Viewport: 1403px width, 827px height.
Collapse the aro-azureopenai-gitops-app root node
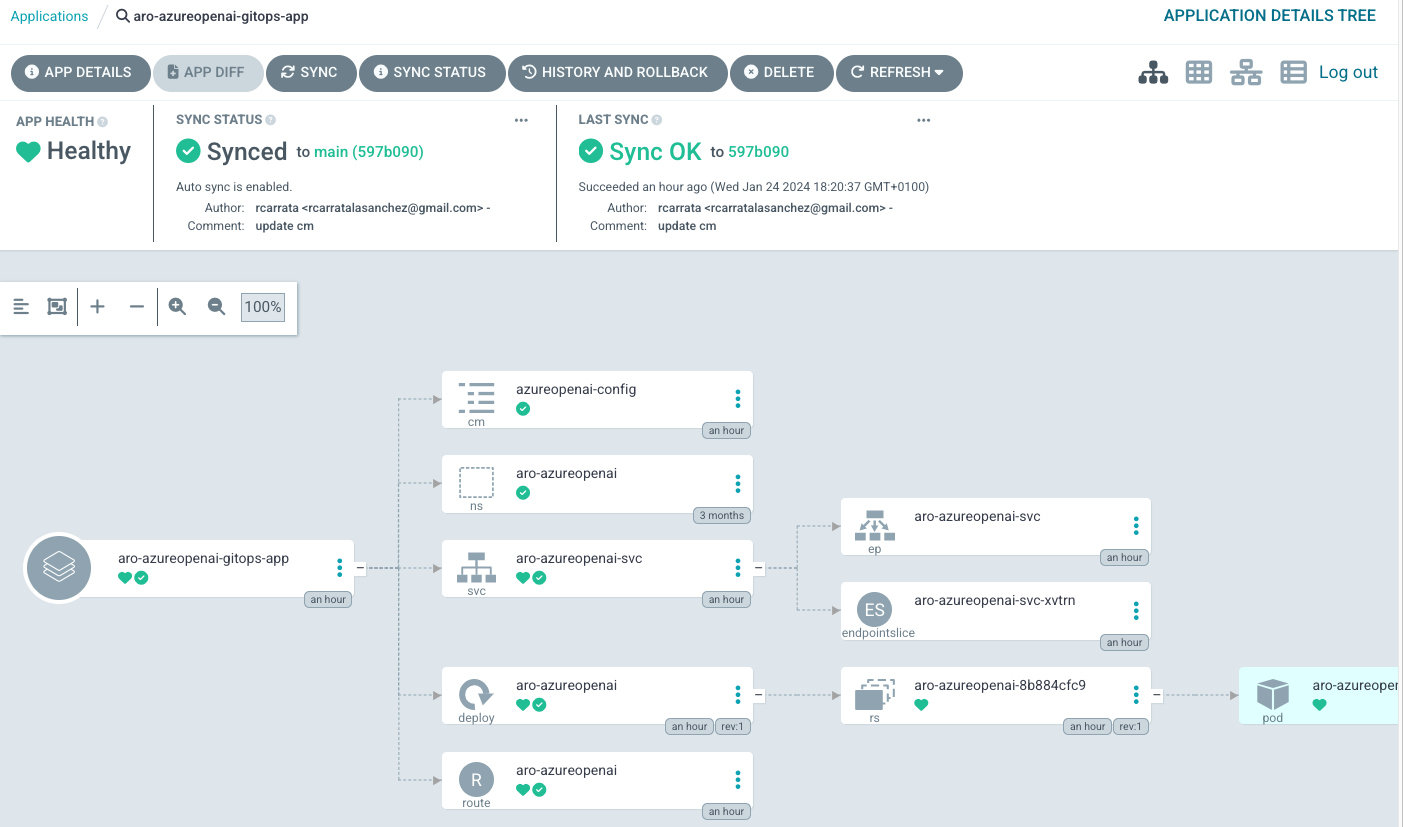click(x=360, y=568)
